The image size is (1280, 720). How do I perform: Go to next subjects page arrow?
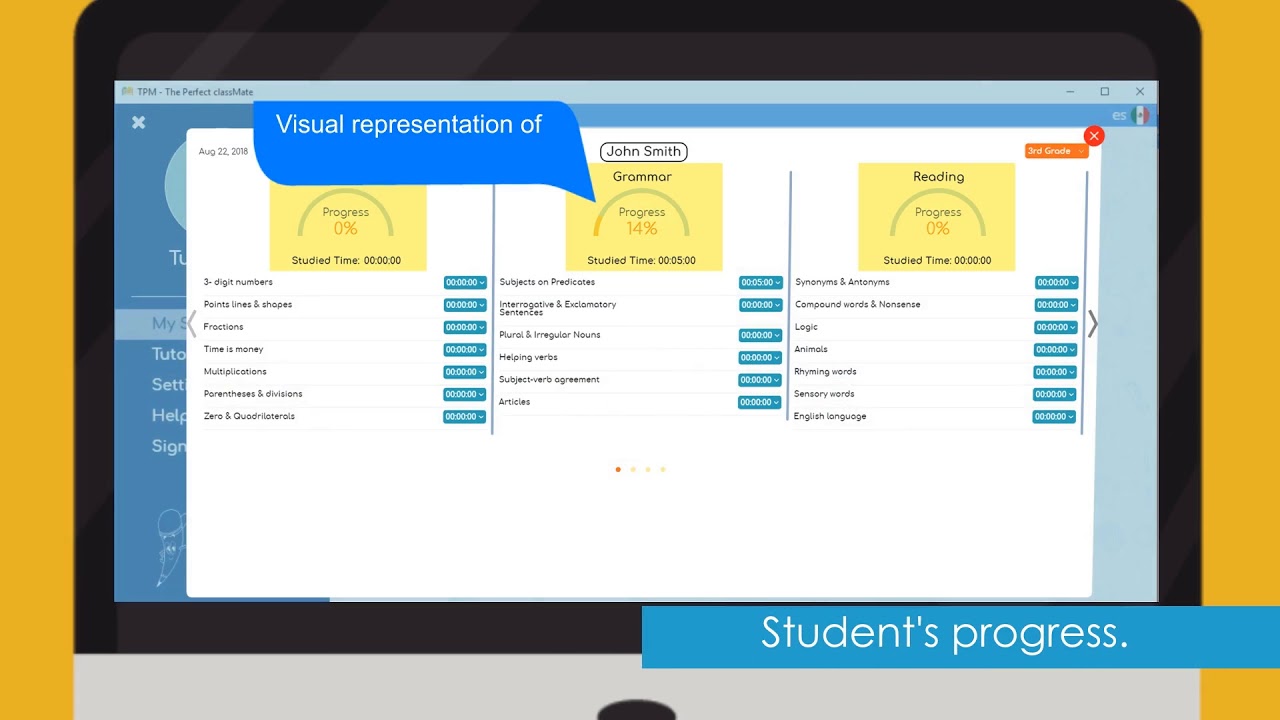point(1093,324)
